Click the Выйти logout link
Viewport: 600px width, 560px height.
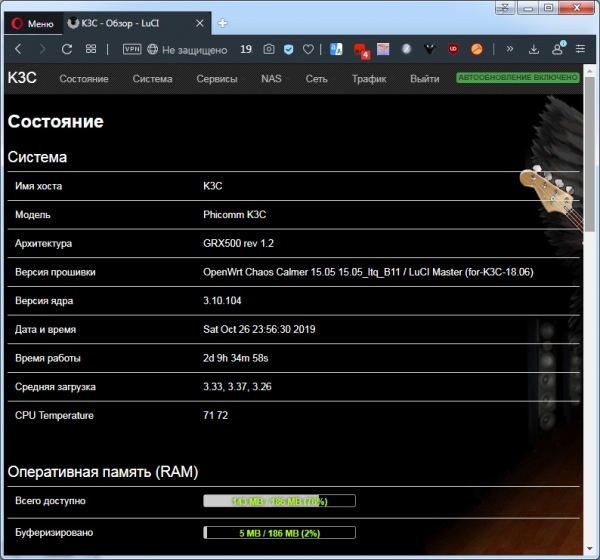424,78
